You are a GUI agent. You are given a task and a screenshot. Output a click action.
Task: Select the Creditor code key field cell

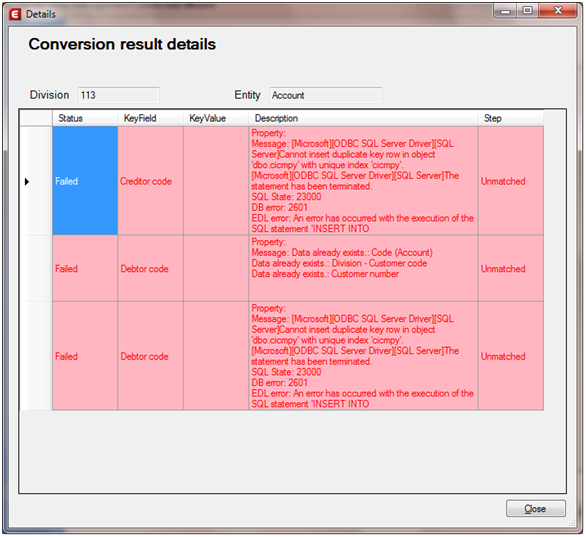(x=150, y=181)
